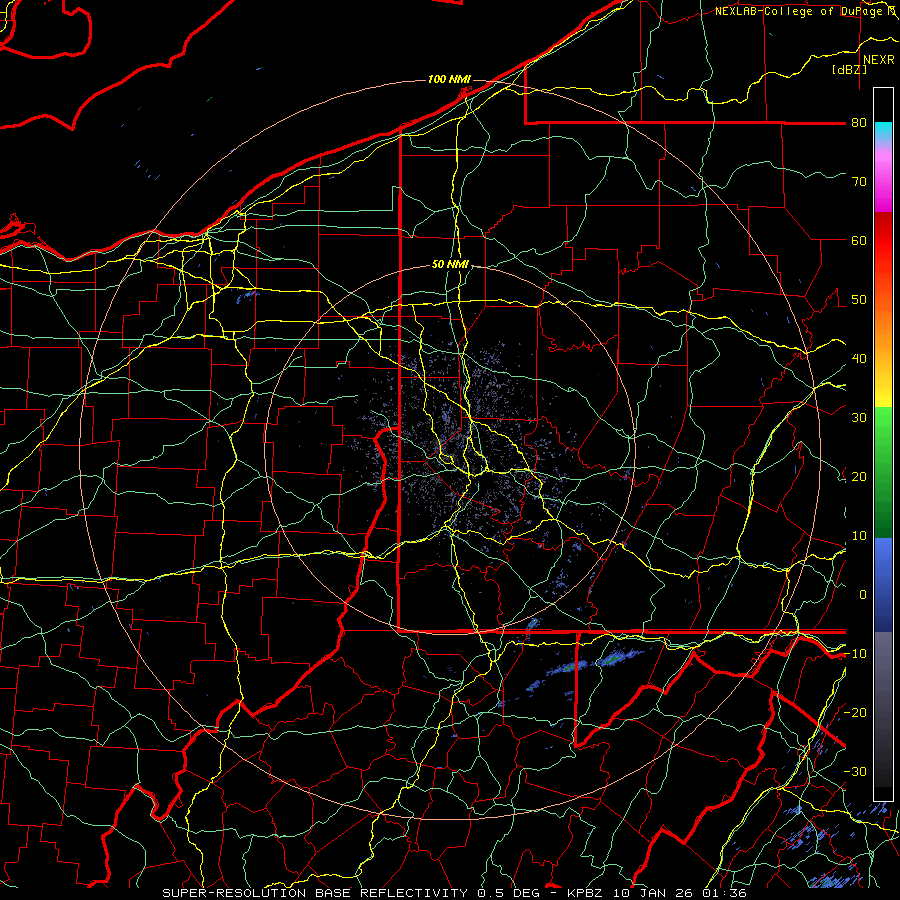
Task: Select the 70 value on the dBZ scale
Action: point(859,182)
